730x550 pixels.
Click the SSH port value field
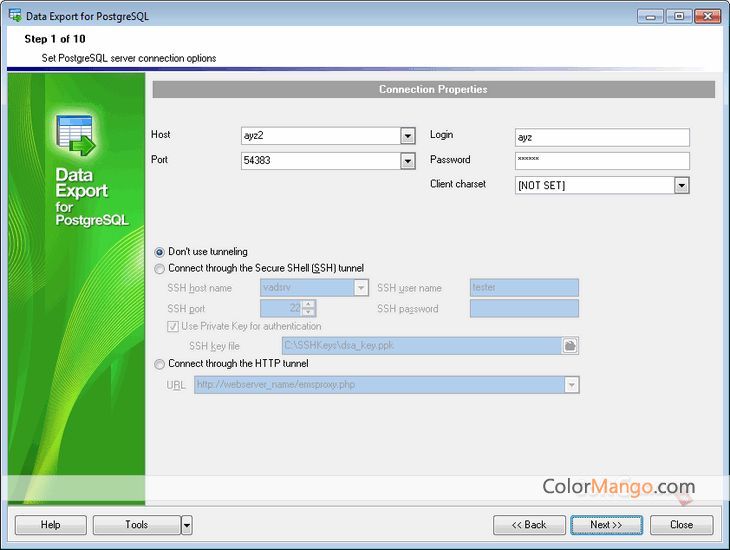click(x=281, y=308)
